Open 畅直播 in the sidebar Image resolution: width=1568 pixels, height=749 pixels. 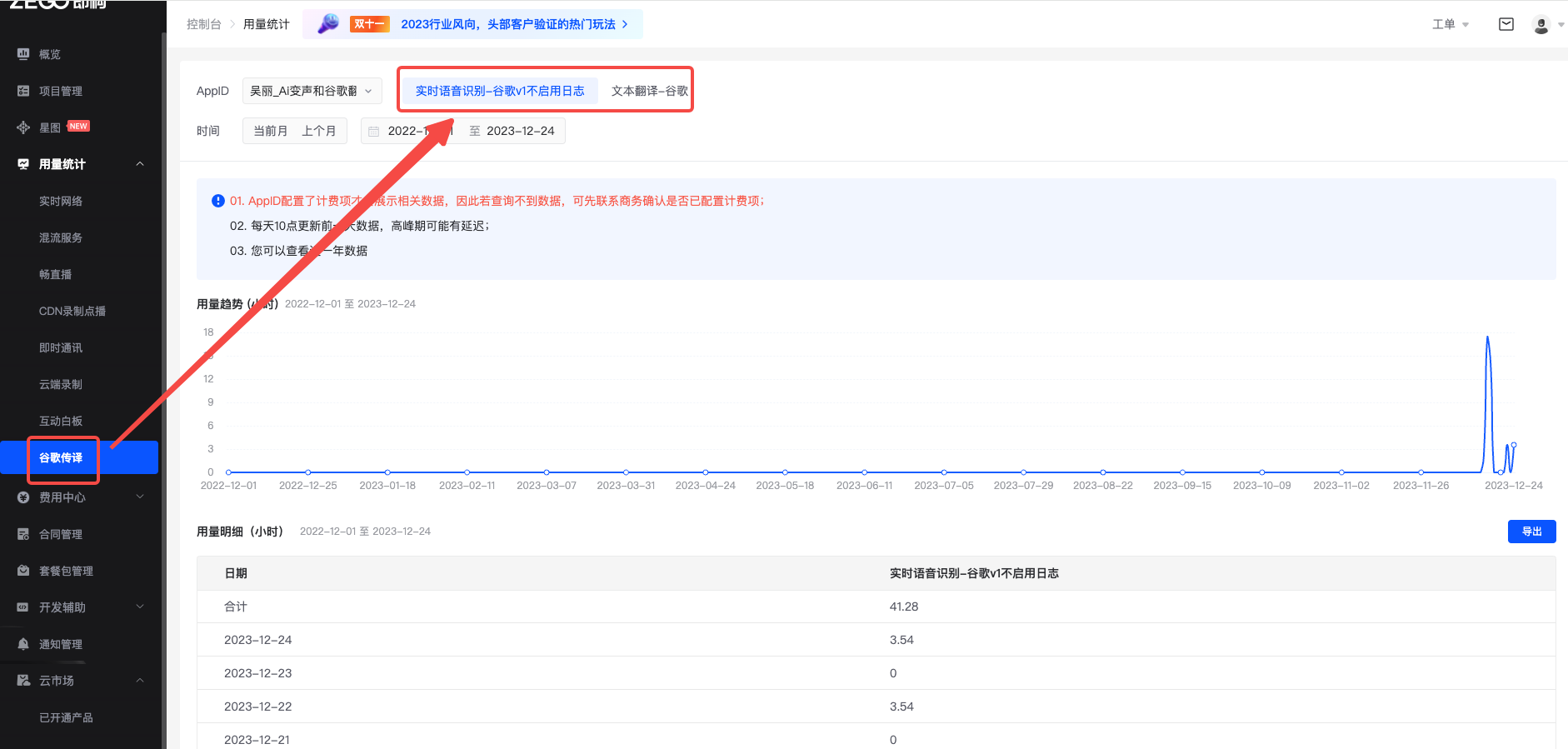click(x=55, y=274)
